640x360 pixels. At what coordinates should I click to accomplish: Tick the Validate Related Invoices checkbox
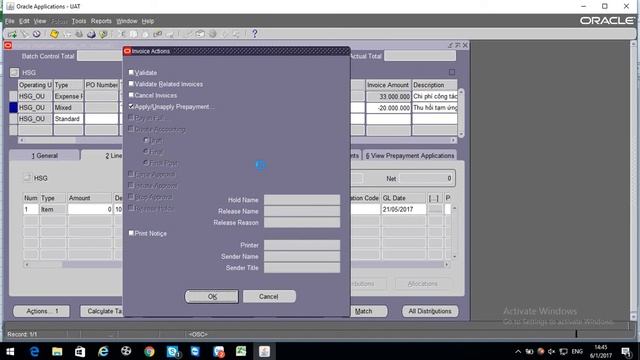click(x=131, y=84)
